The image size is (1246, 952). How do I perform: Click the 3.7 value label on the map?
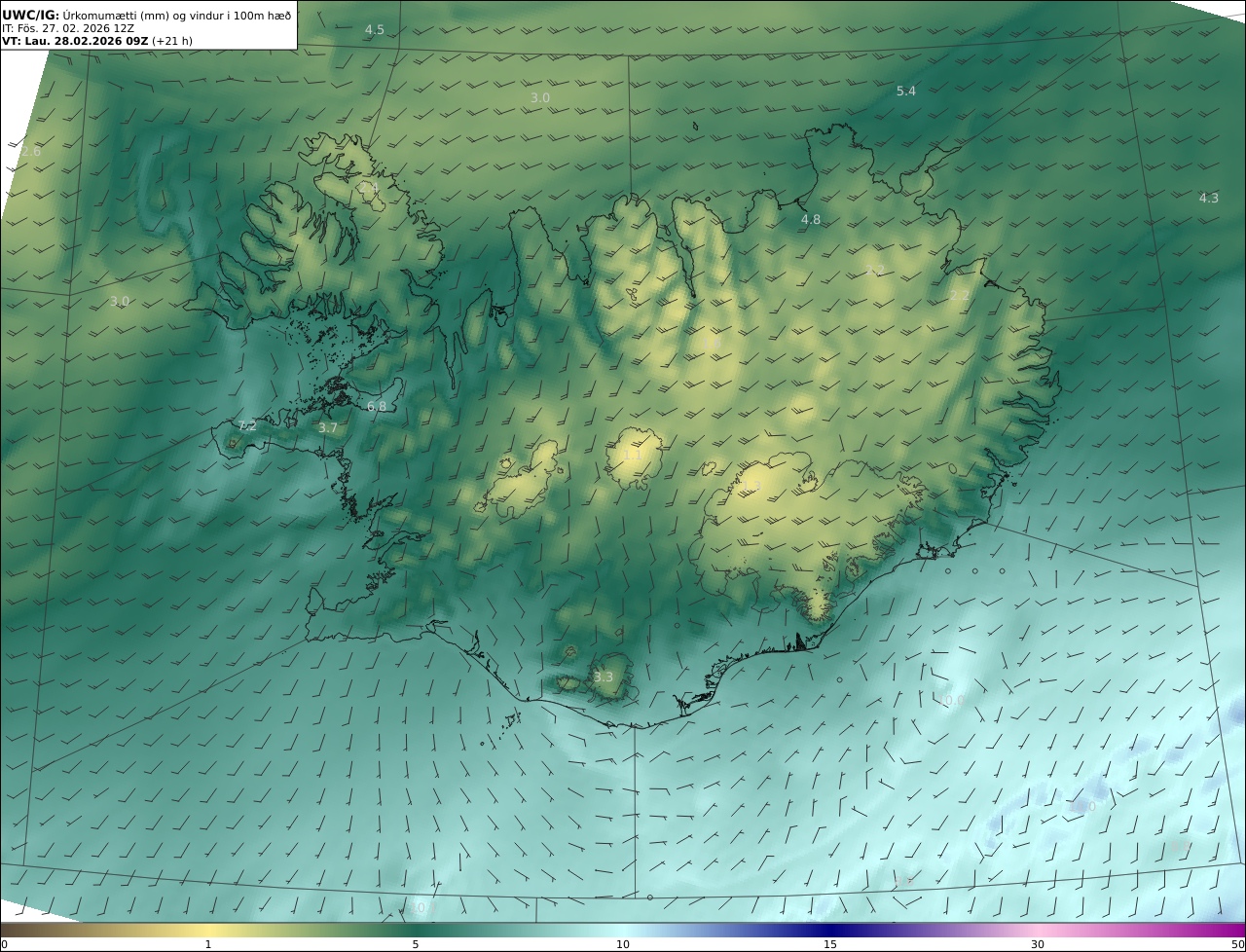coord(328,427)
